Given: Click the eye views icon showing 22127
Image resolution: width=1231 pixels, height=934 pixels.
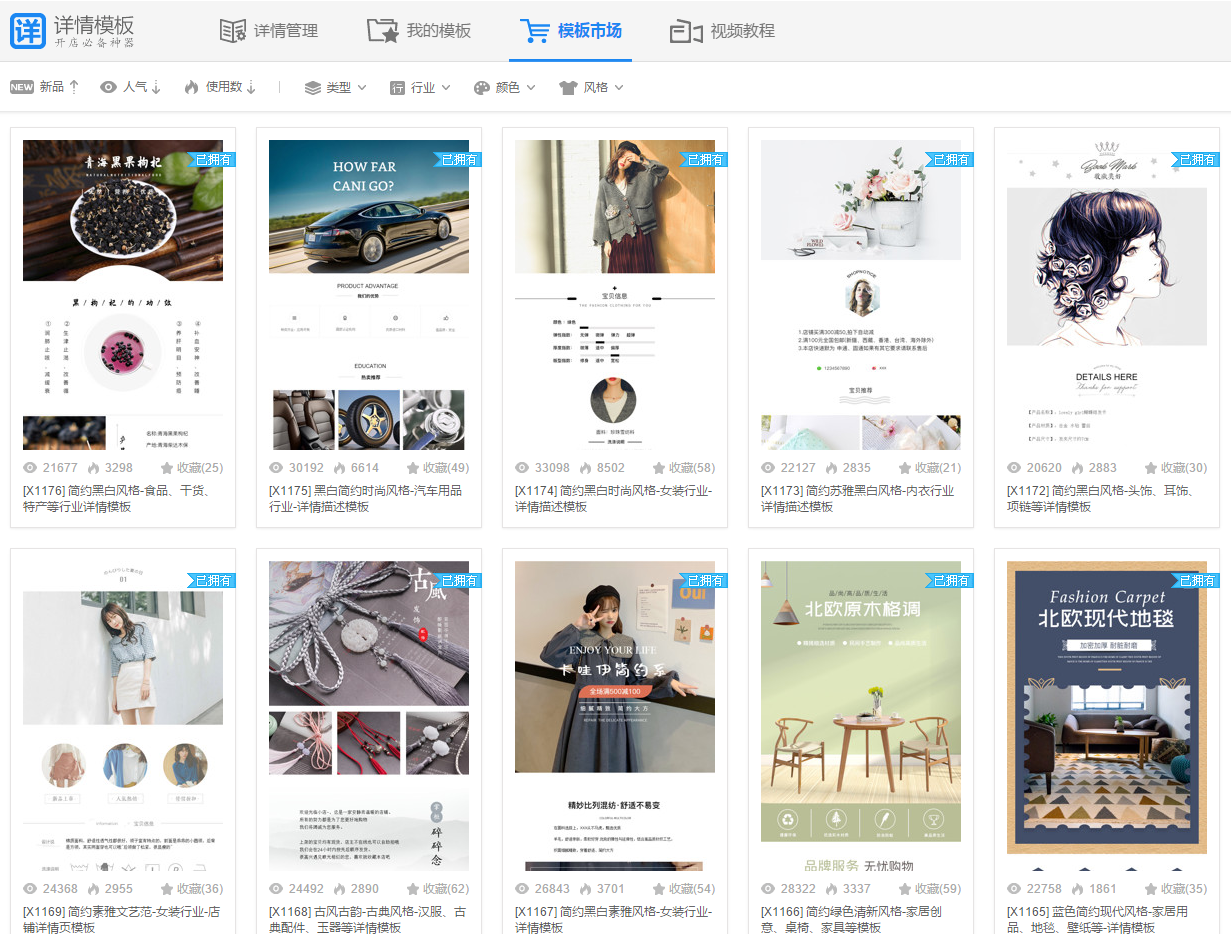Looking at the screenshot, I should [768, 468].
